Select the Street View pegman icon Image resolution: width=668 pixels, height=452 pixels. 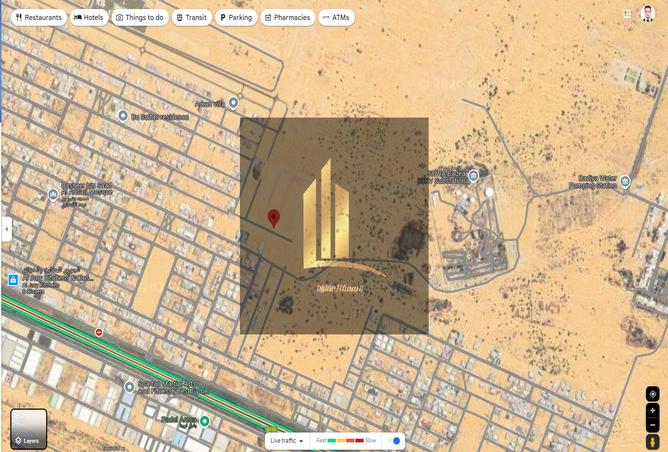652,441
